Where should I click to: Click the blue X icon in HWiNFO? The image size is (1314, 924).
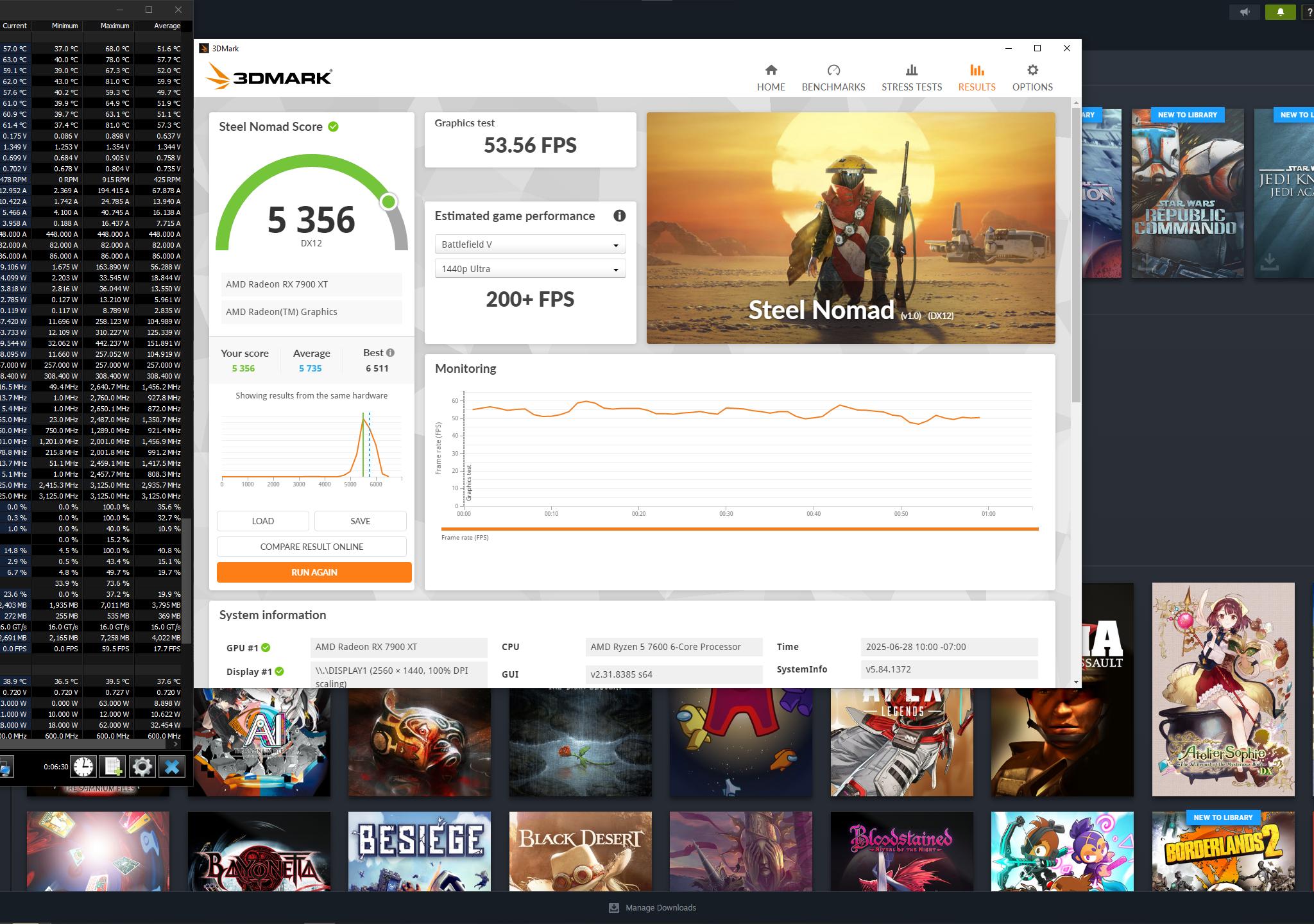tap(171, 766)
